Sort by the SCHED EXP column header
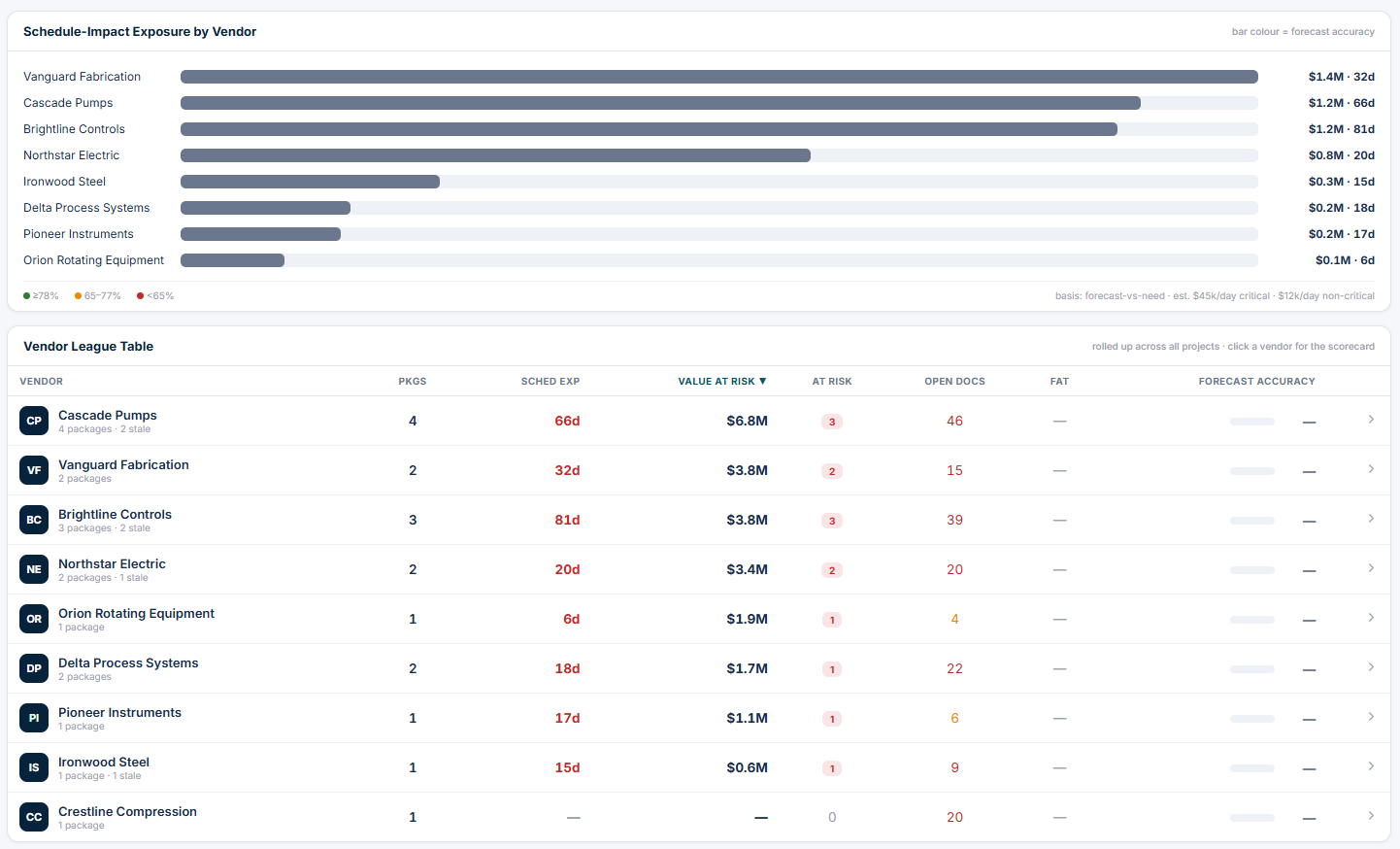 (x=550, y=382)
